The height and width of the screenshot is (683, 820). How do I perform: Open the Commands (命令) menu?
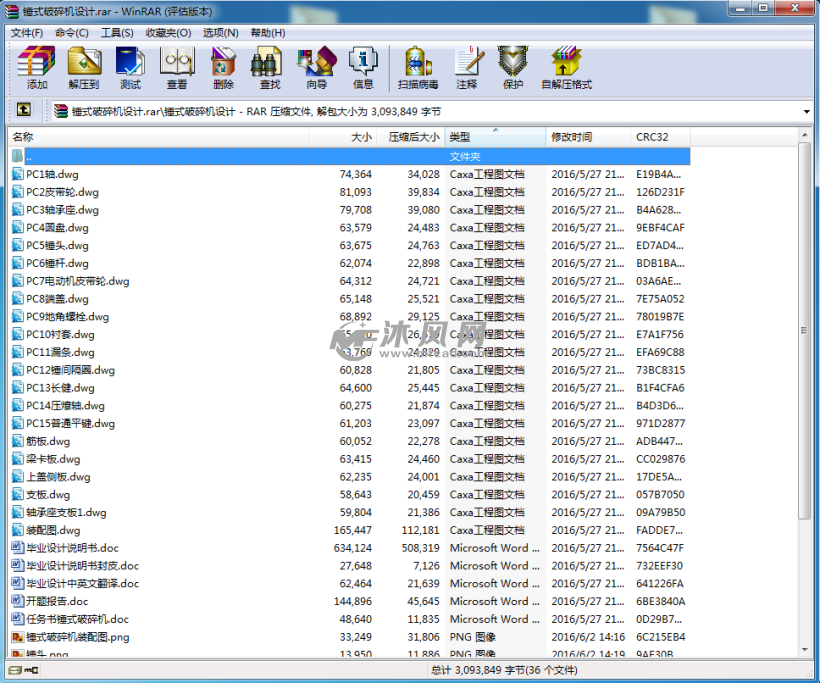[72, 33]
